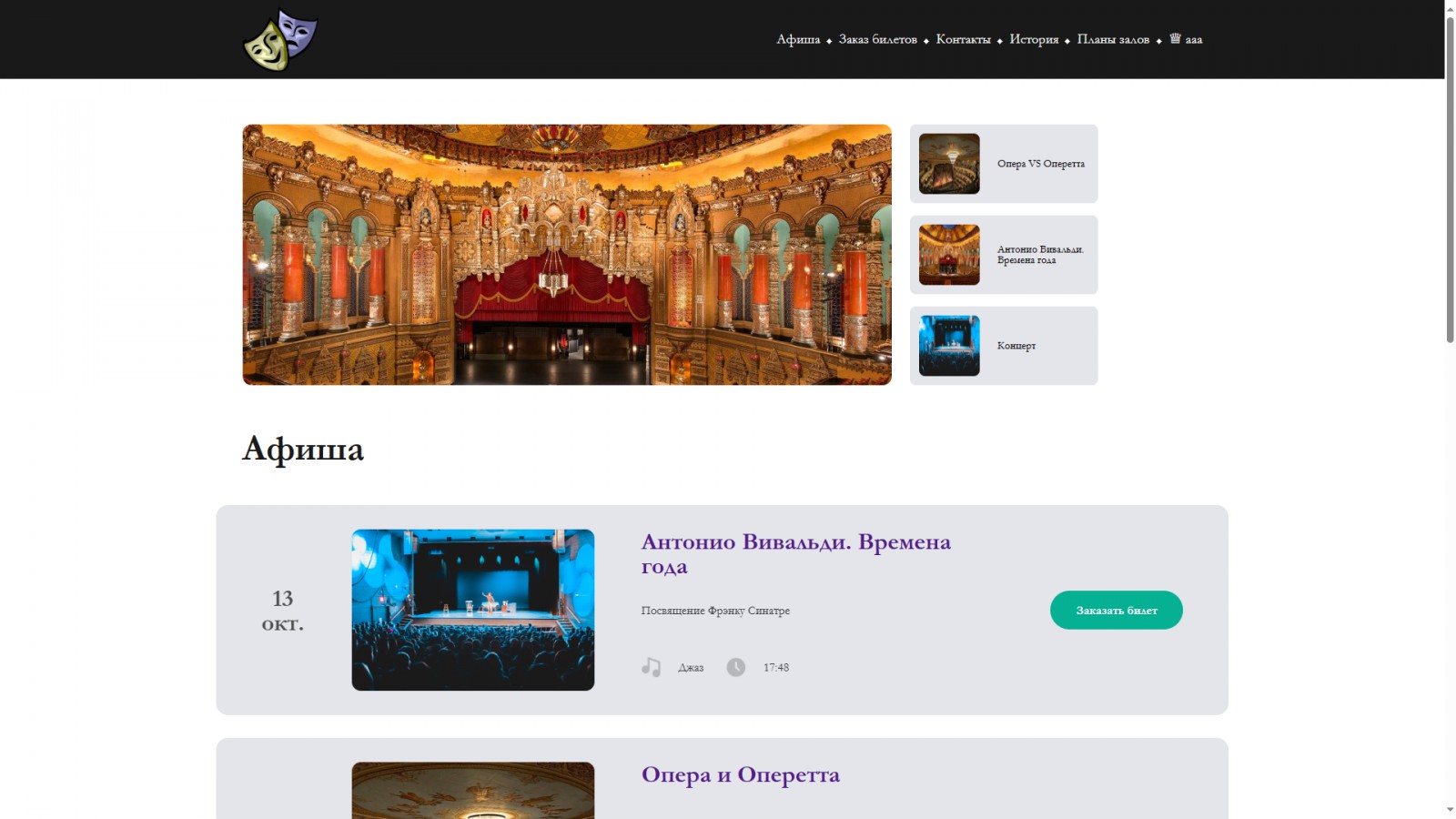The image size is (1456, 819).
Task: Click the page vertical scrollbar thumb
Action: tap(1451, 179)
